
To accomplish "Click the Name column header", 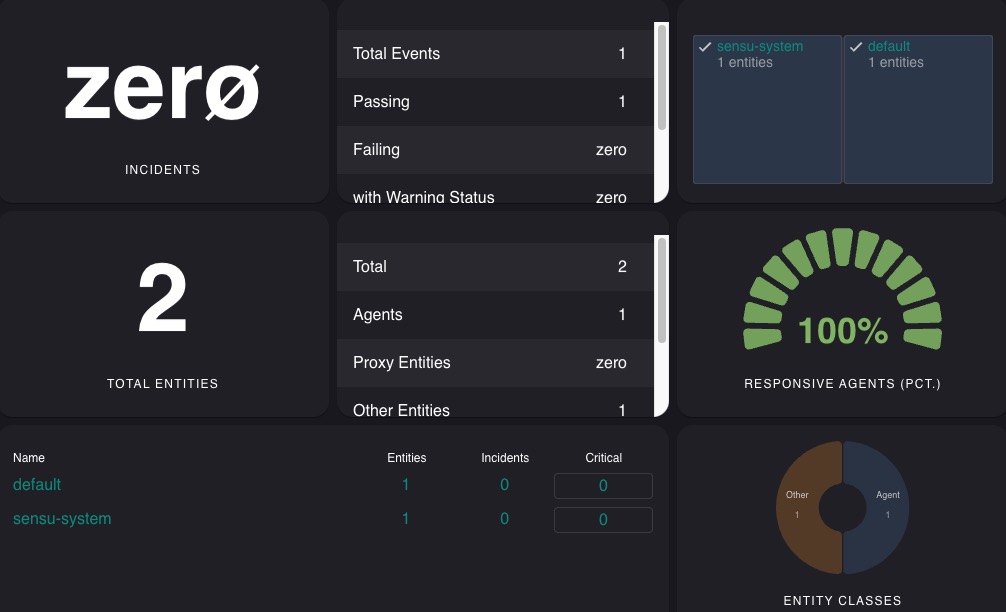I will [x=29, y=457].
